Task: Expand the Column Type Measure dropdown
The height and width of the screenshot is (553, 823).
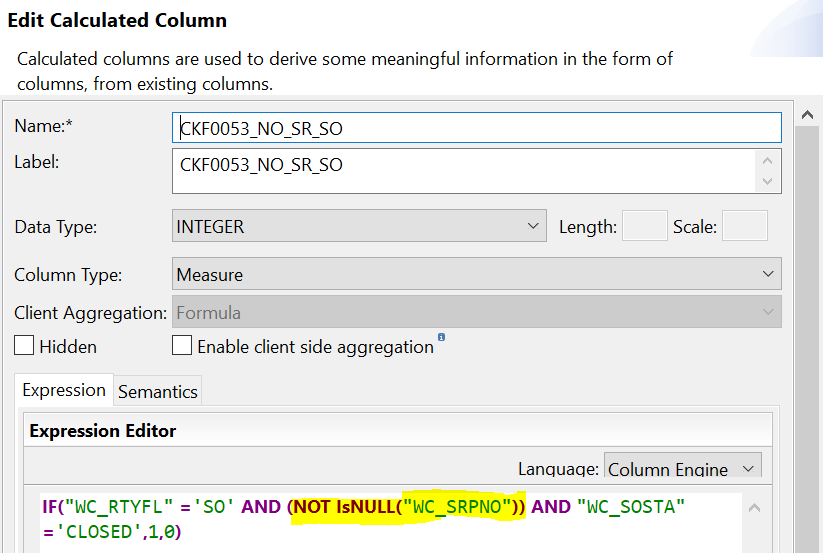Action: pyautogui.click(x=476, y=273)
